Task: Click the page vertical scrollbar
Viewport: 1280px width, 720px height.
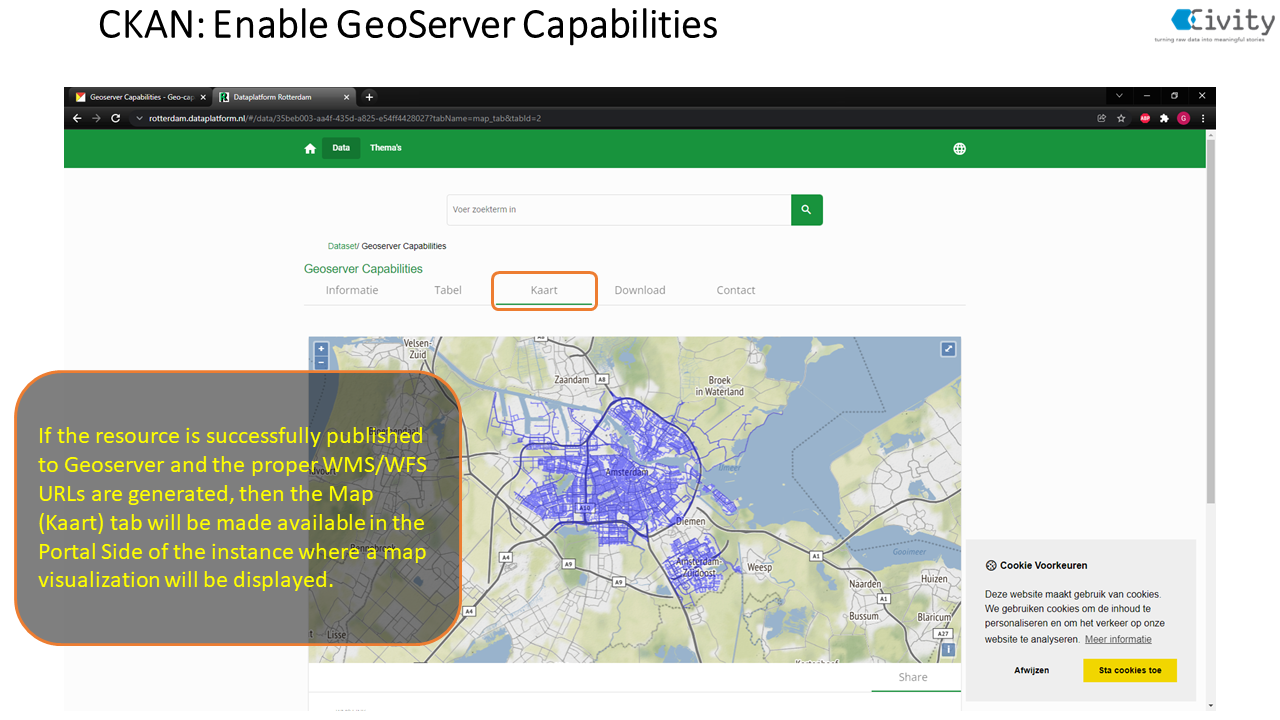Action: (x=1211, y=320)
